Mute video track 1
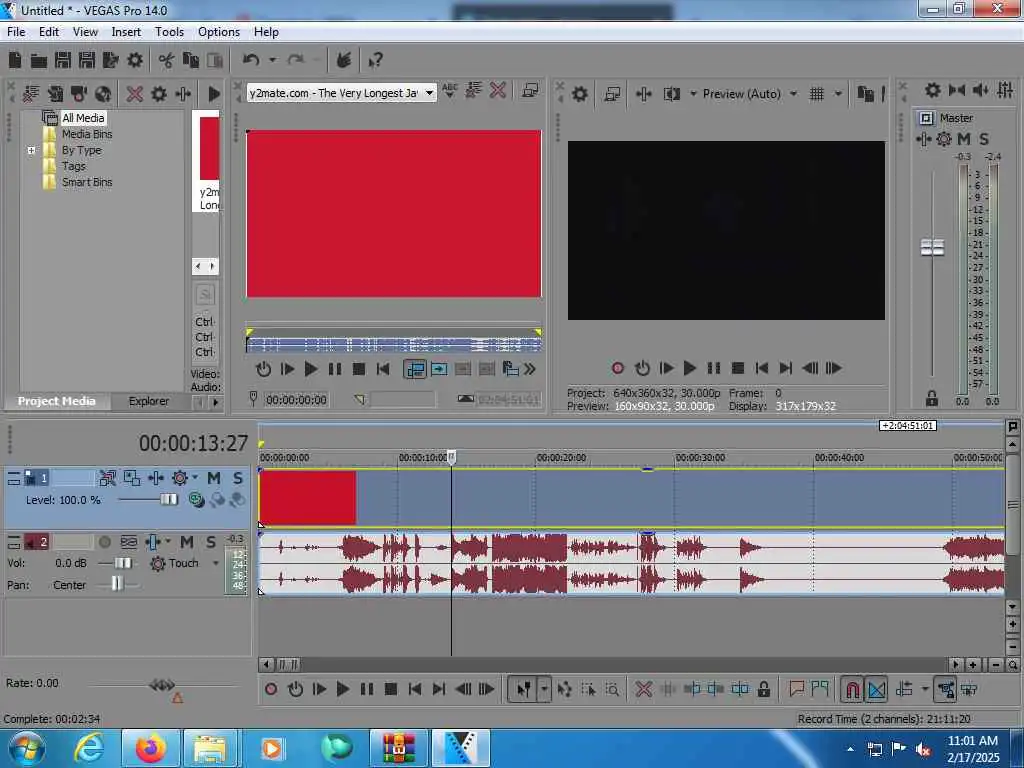 (214, 478)
